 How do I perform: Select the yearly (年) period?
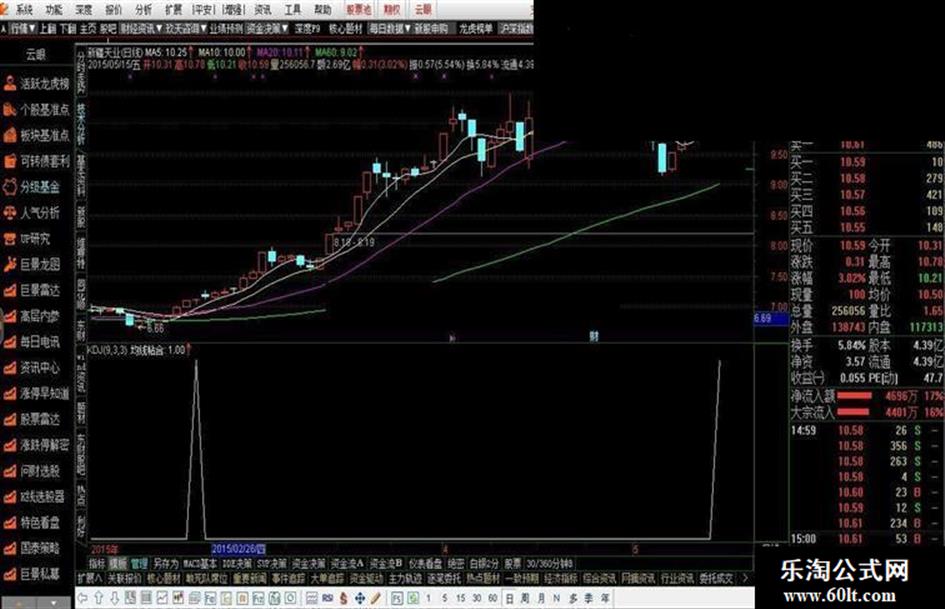(604, 598)
